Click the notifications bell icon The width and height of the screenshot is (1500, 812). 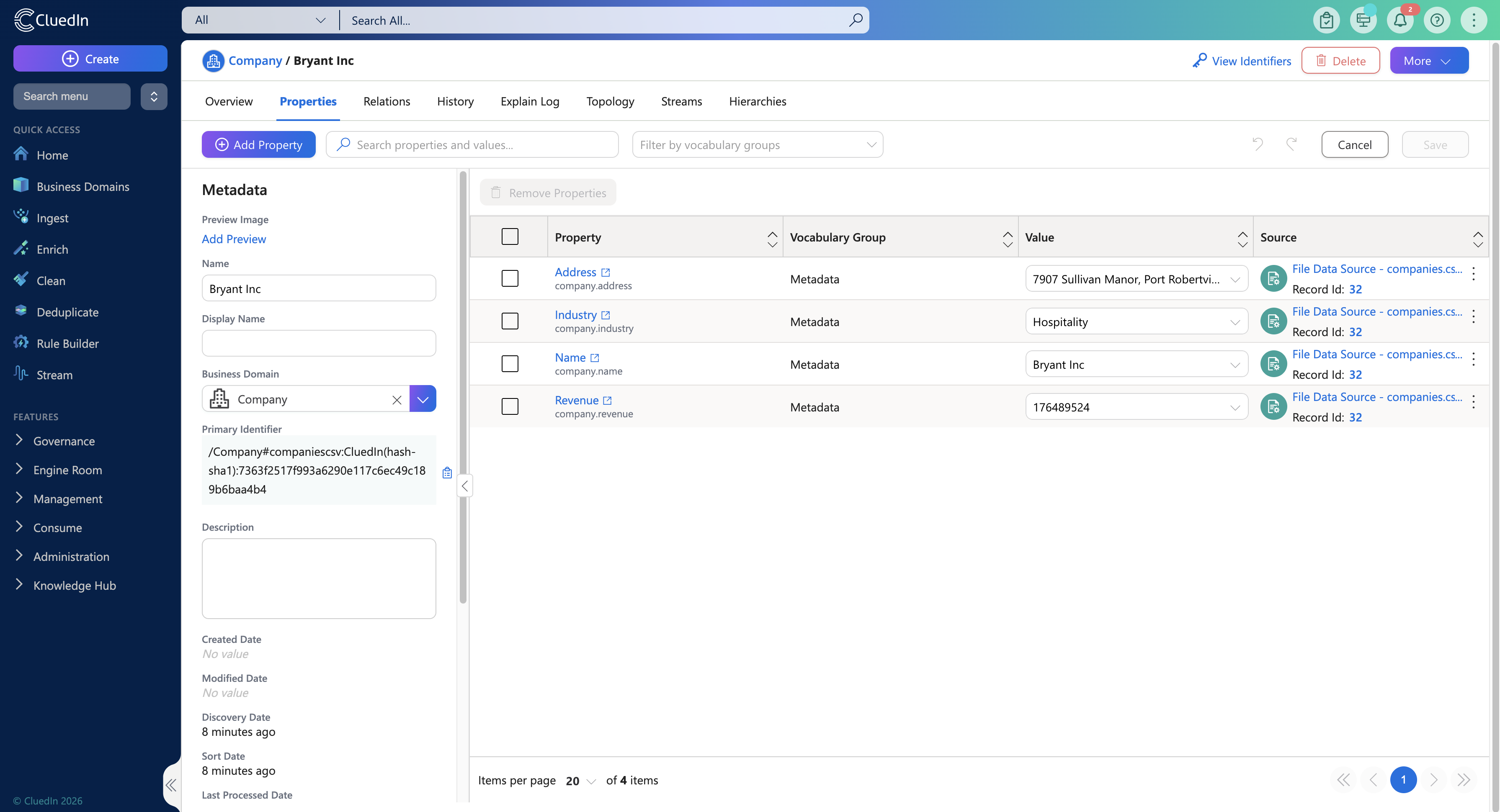pyautogui.click(x=1400, y=21)
